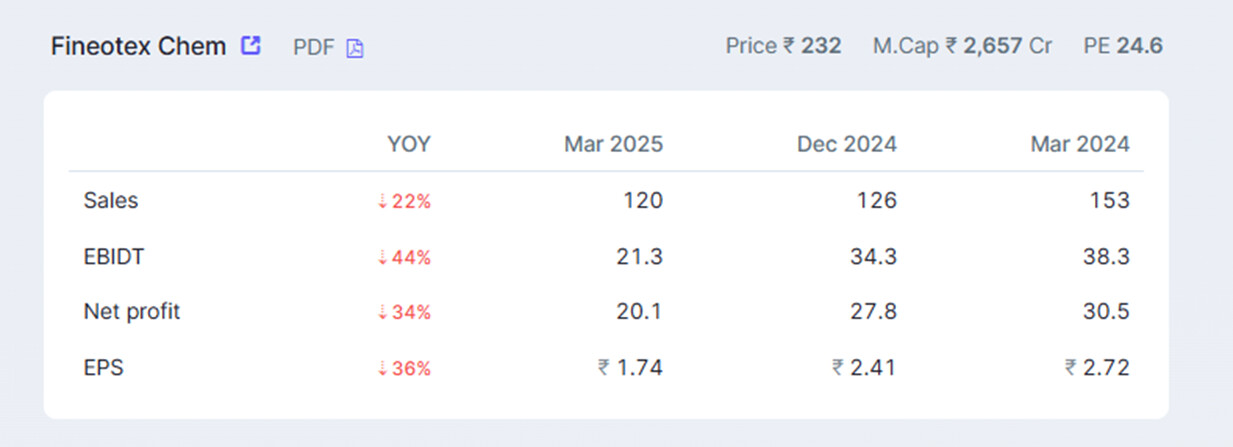Screen dimensions: 1233x447
Task: Click the EBIDT row label
Action: tap(114, 257)
